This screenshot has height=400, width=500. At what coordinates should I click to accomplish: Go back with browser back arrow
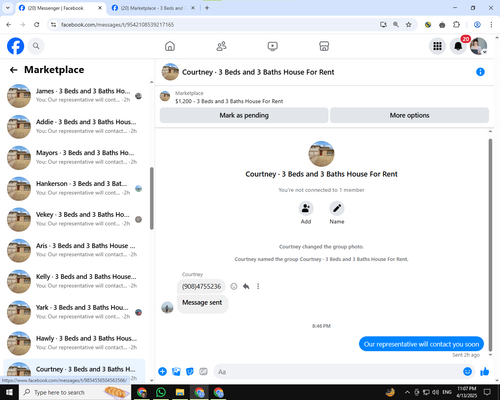pyautogui.click(x=9, y=25)
